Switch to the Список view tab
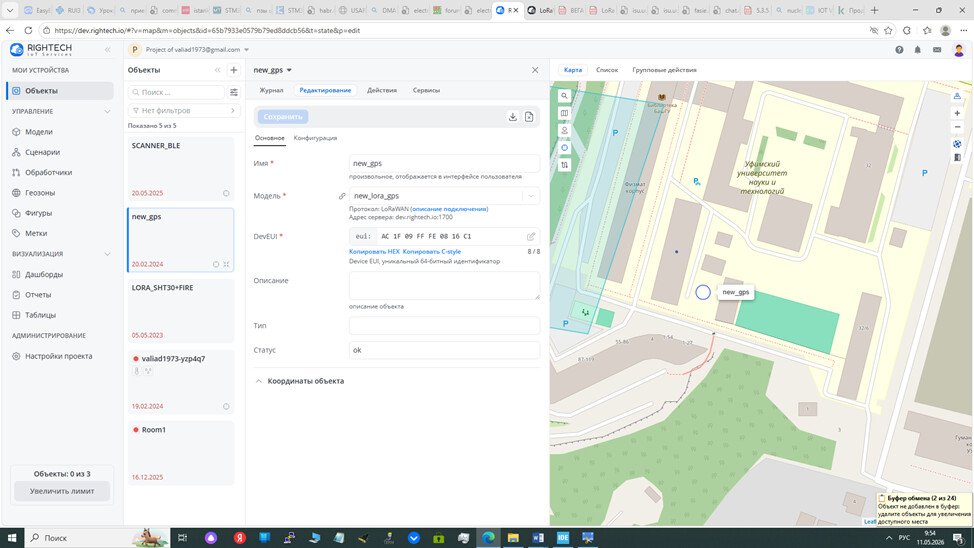Image resolution: width=974 pixels, height=548 pixels. pos(607,70)
